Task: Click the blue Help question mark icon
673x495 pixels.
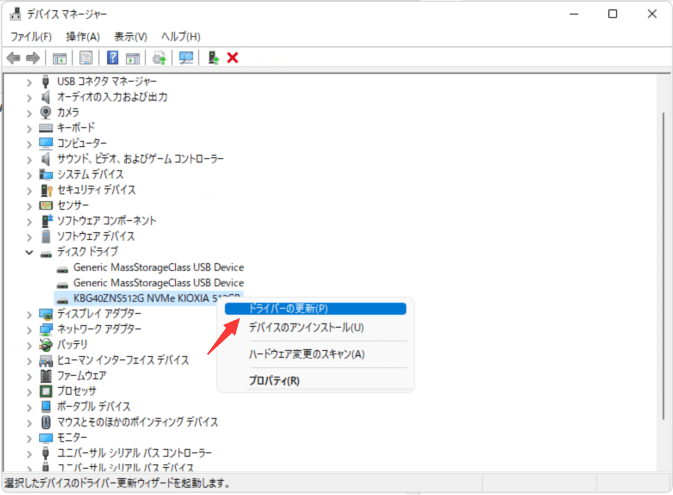Action: [112, 58]
